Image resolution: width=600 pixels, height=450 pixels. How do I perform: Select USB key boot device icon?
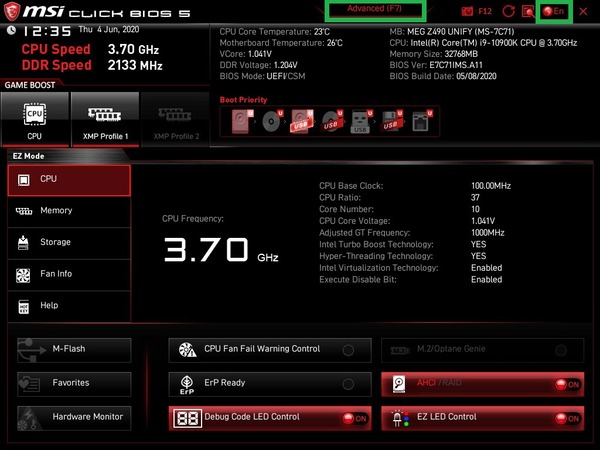[361, 121]
